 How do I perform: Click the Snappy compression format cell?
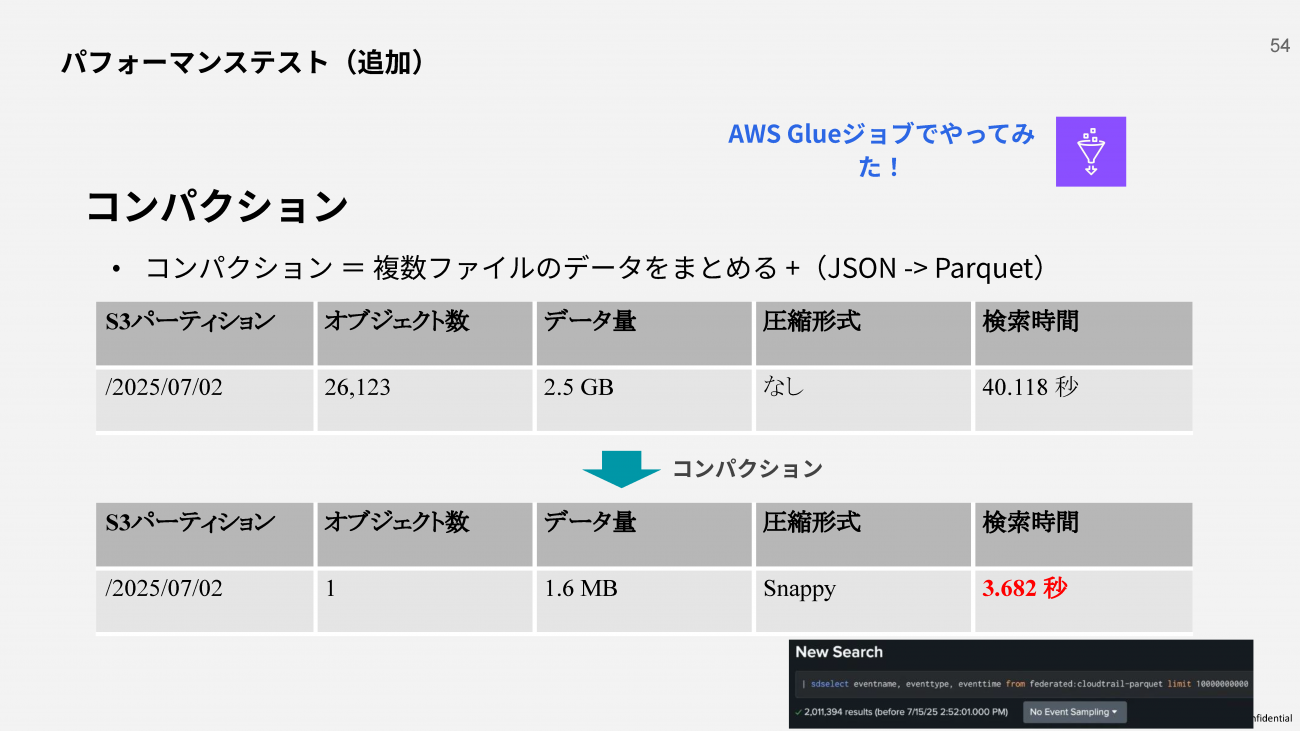coord(863,601)
